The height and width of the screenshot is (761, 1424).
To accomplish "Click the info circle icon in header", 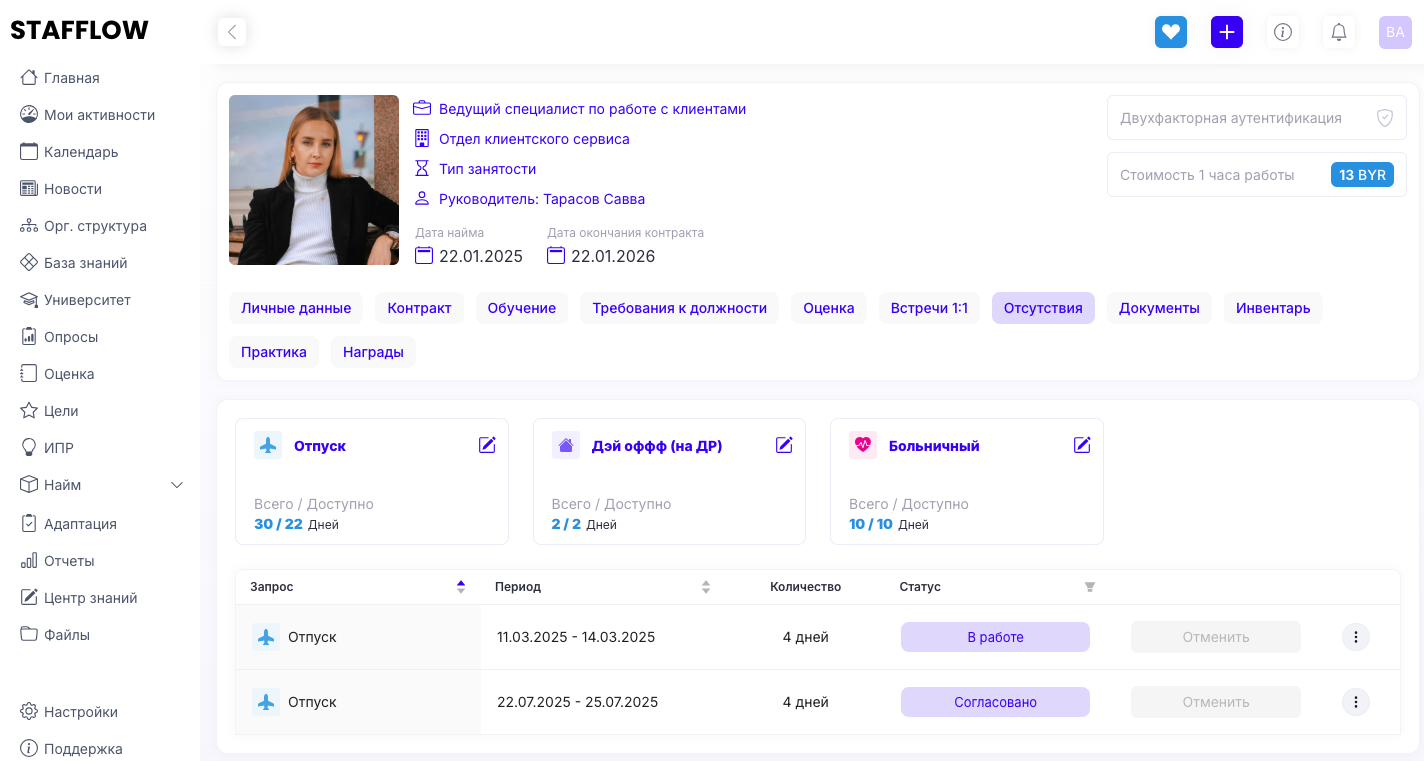I will 1282,32.
